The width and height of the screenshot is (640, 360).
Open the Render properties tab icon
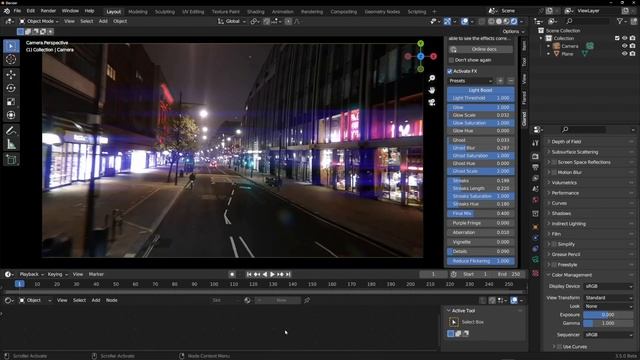[x=536, y=157]
